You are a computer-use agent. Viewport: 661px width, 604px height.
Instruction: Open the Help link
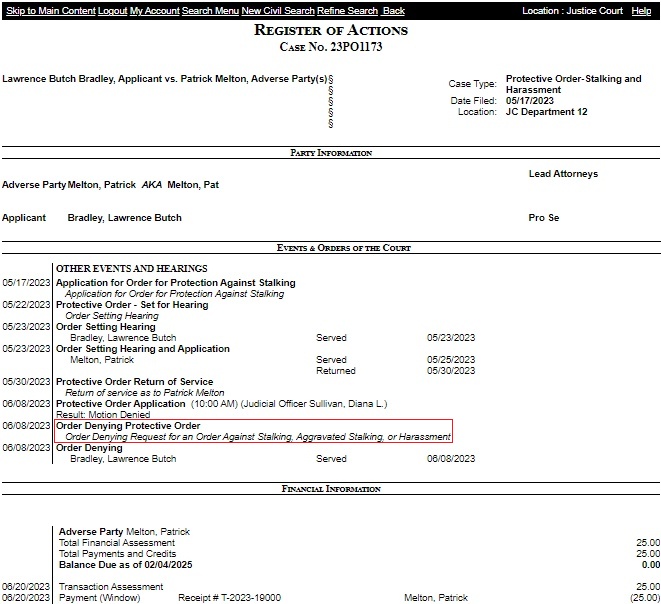pos(641,11)
